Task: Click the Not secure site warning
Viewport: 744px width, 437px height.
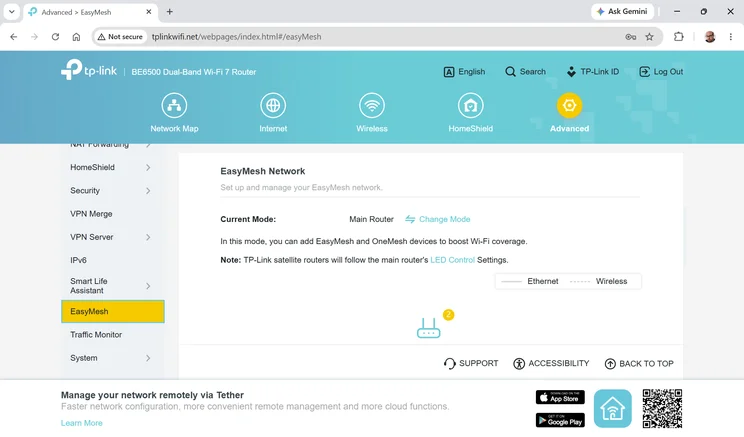Action: (120, 37)
